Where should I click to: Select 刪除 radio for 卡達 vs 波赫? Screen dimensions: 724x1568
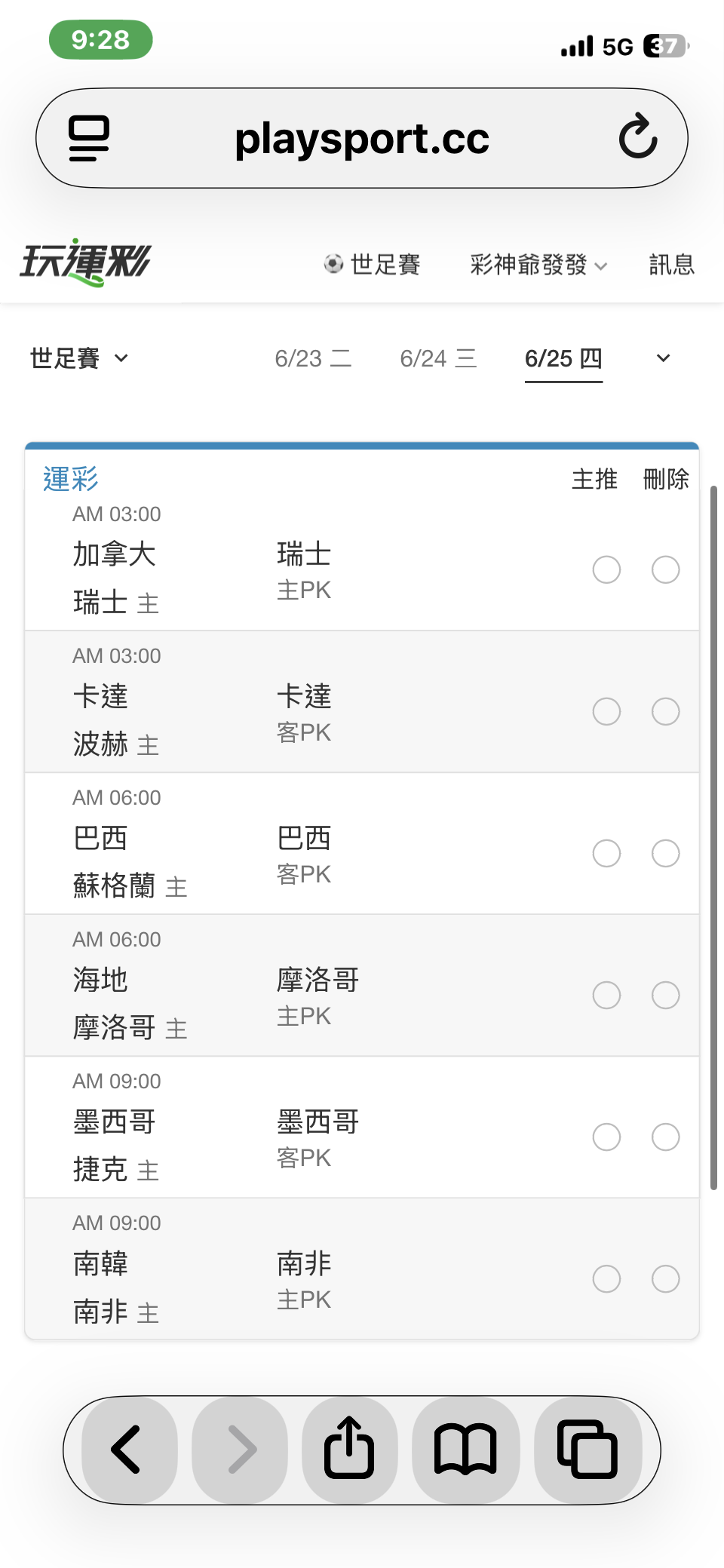(666, 711)
